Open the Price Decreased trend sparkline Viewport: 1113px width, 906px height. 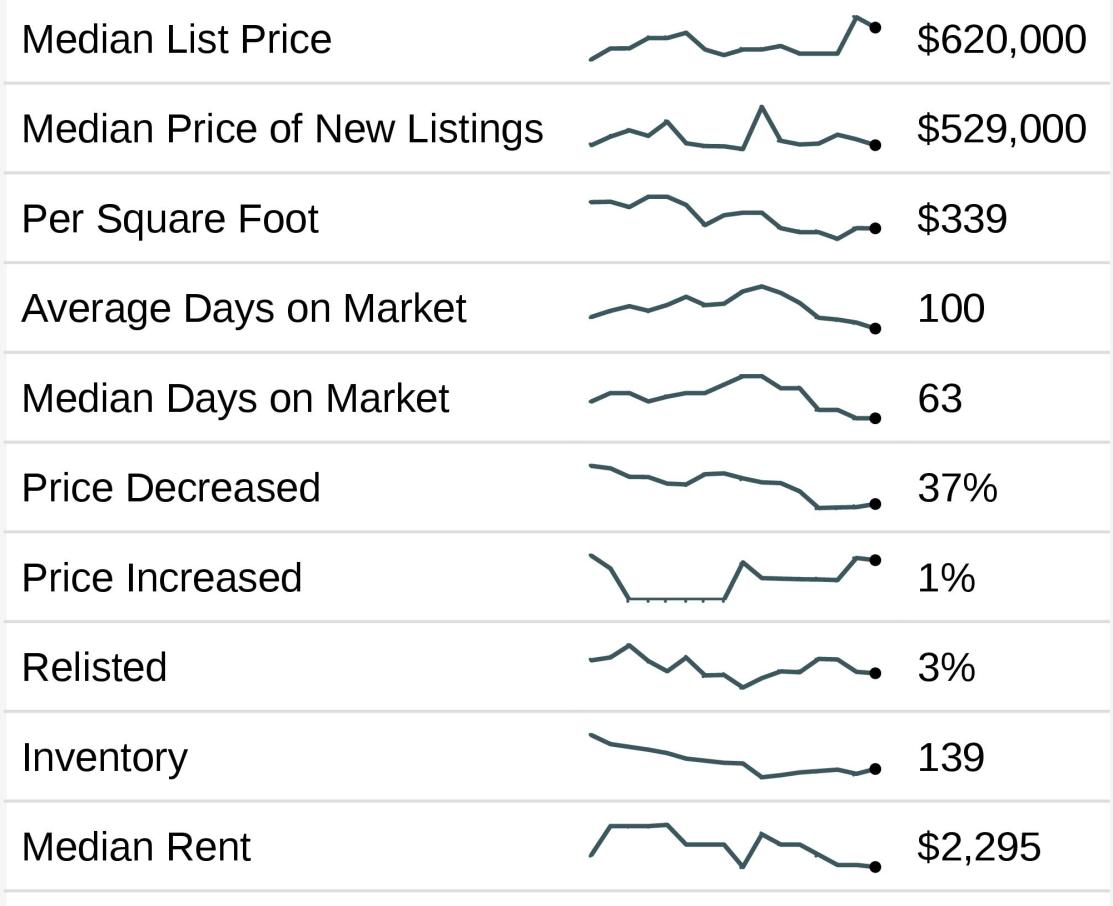click(734, 488)
